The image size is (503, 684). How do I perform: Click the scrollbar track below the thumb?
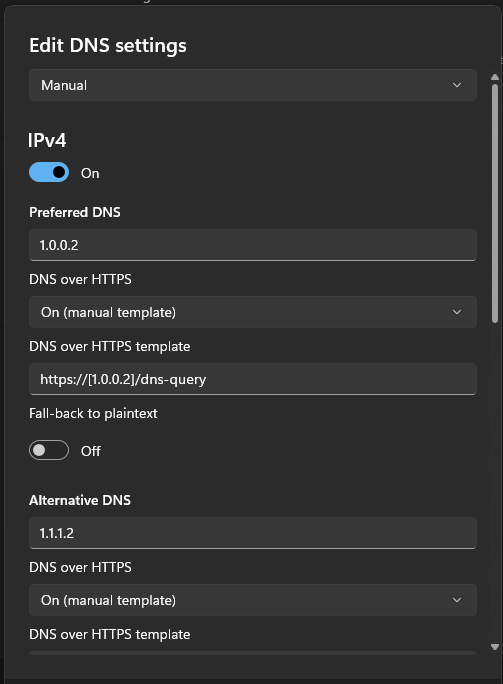(x=495, y=480)
